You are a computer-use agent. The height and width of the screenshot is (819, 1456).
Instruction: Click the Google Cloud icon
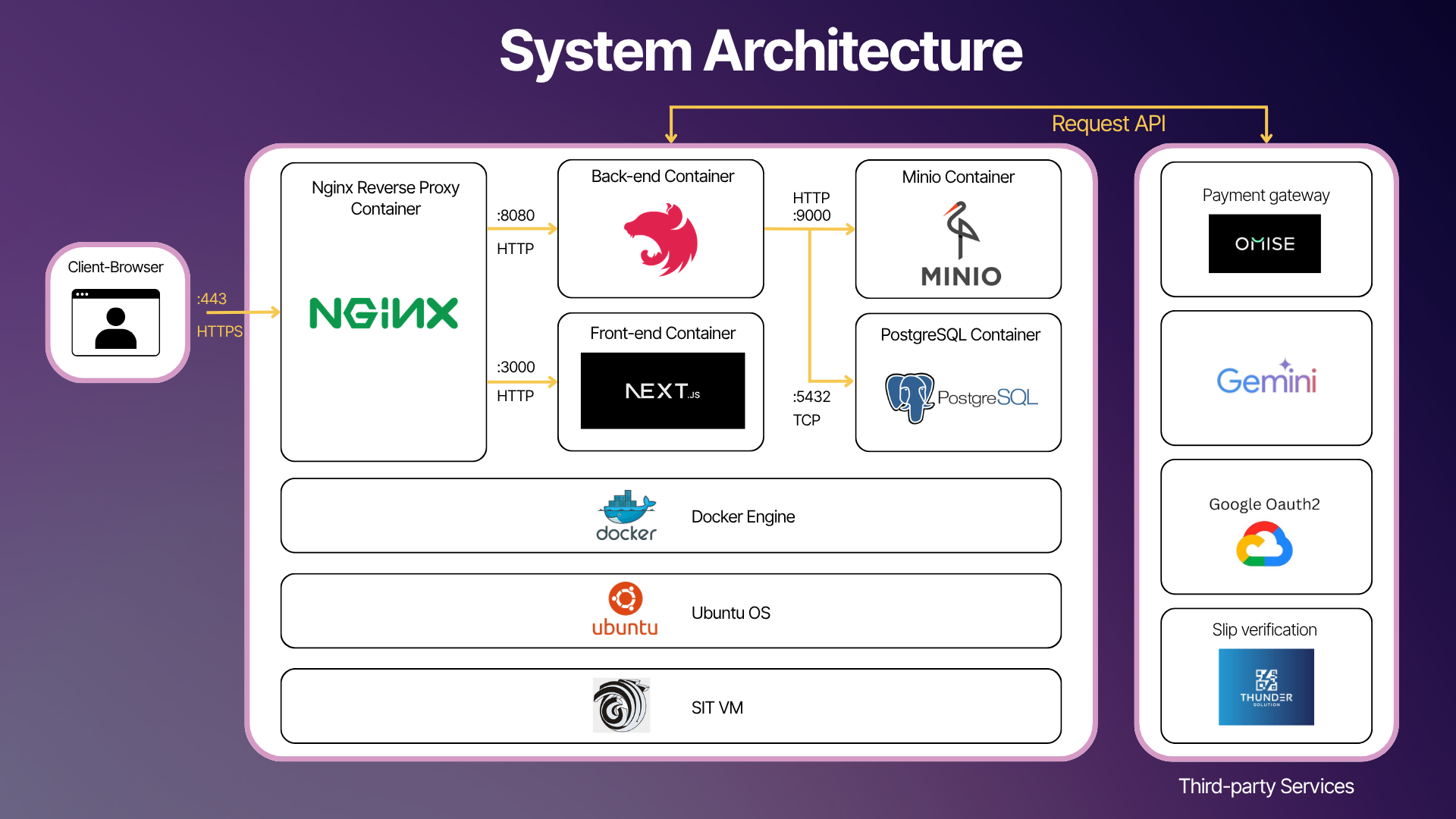click(1264, 546)
